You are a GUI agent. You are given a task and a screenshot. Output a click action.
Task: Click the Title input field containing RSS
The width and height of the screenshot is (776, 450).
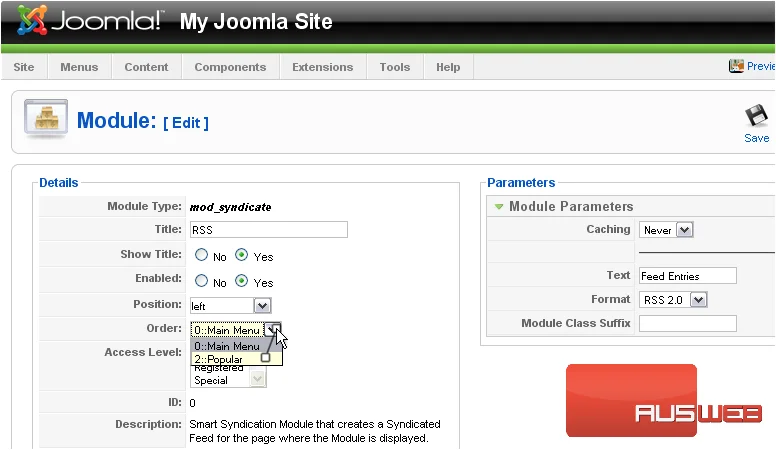[269, 230]
